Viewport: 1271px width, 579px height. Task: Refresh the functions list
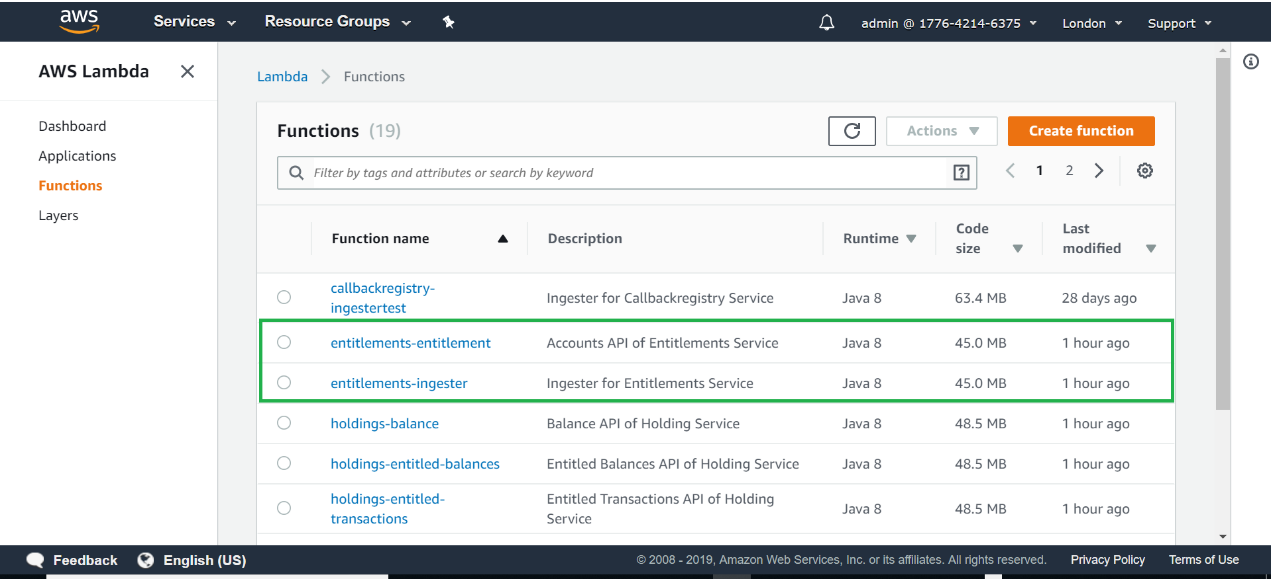pyautogui.click(x=852, y=131)
